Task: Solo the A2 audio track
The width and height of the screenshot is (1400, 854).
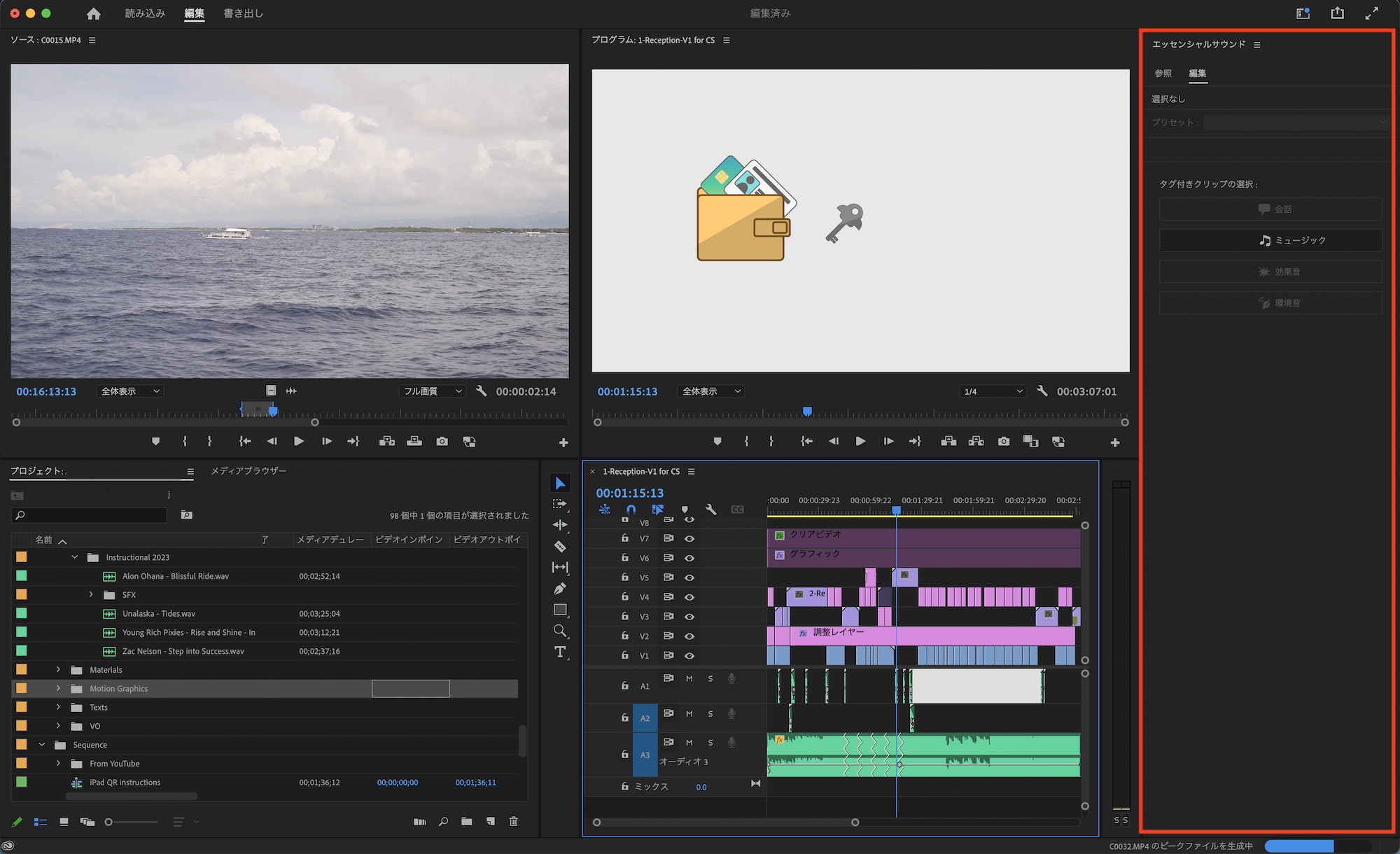Action: point(710,714)
